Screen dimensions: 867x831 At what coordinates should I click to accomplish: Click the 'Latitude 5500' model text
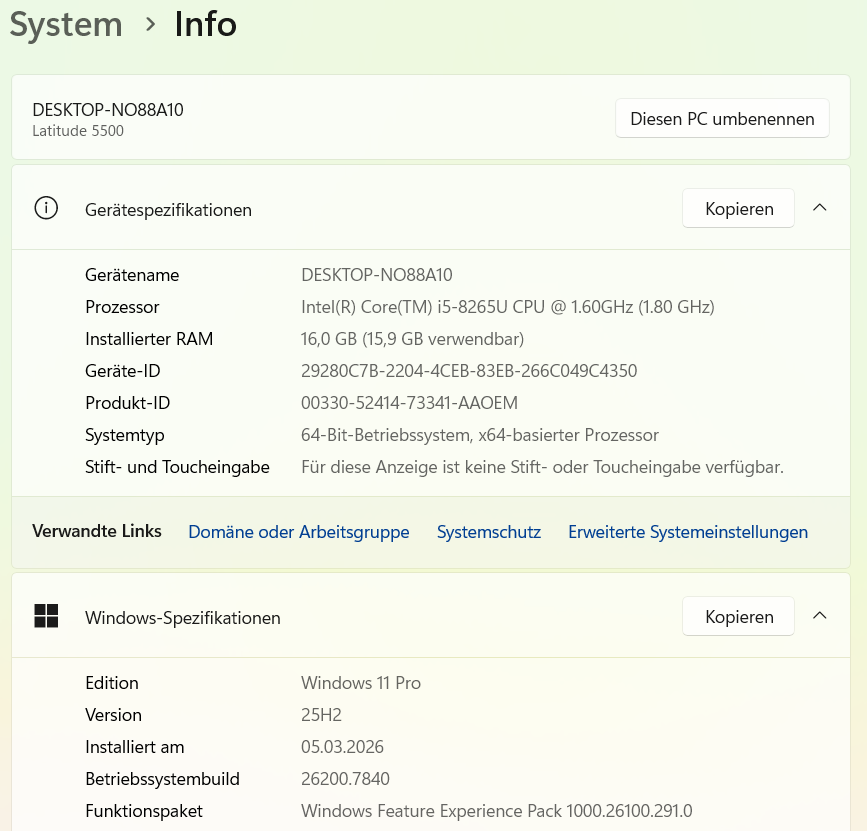[x=78, y=131]
